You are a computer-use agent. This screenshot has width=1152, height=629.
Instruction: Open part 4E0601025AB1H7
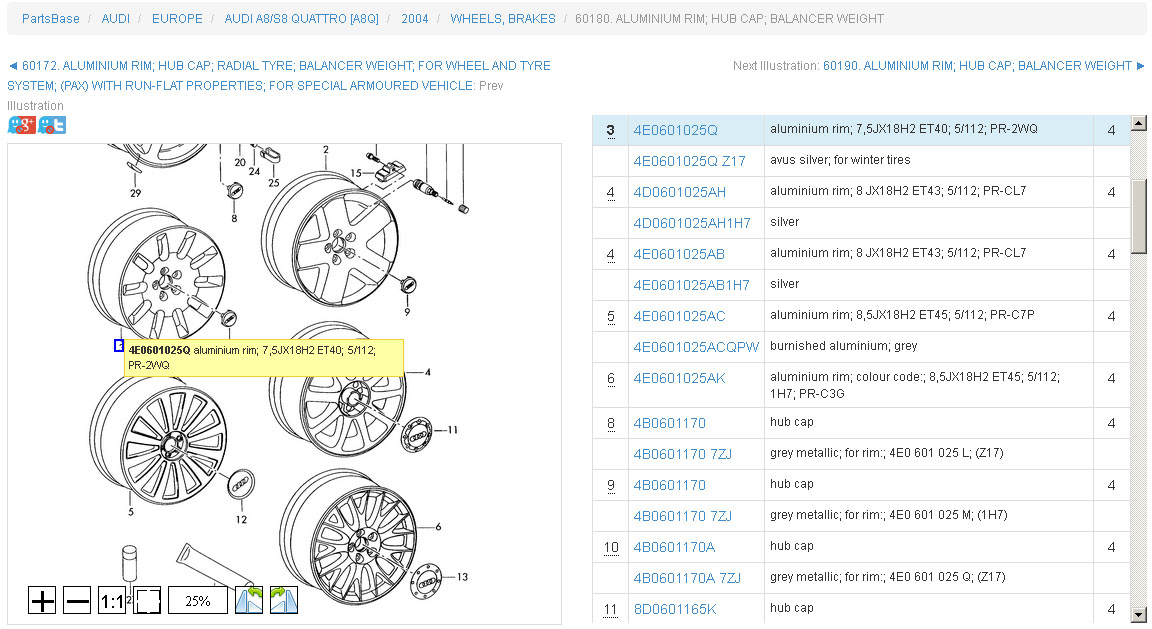tap(691, 285)
